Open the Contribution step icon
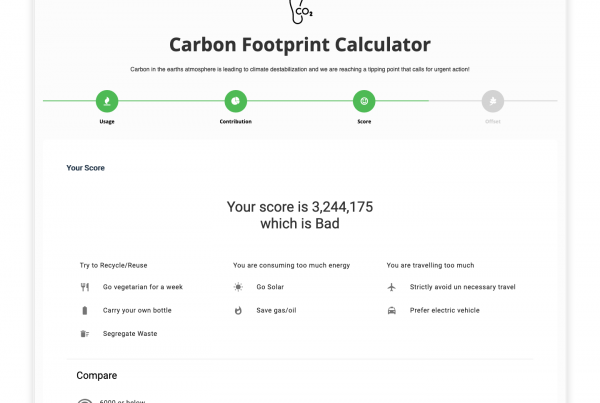The width and height of the screenshot is (600, 403). 236,101
